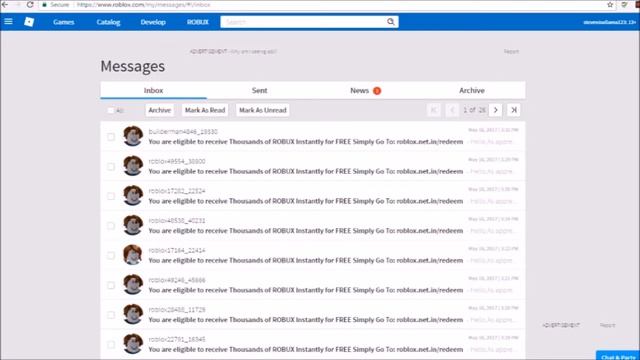Check the box for builderman4846's message

coord(111,137)
